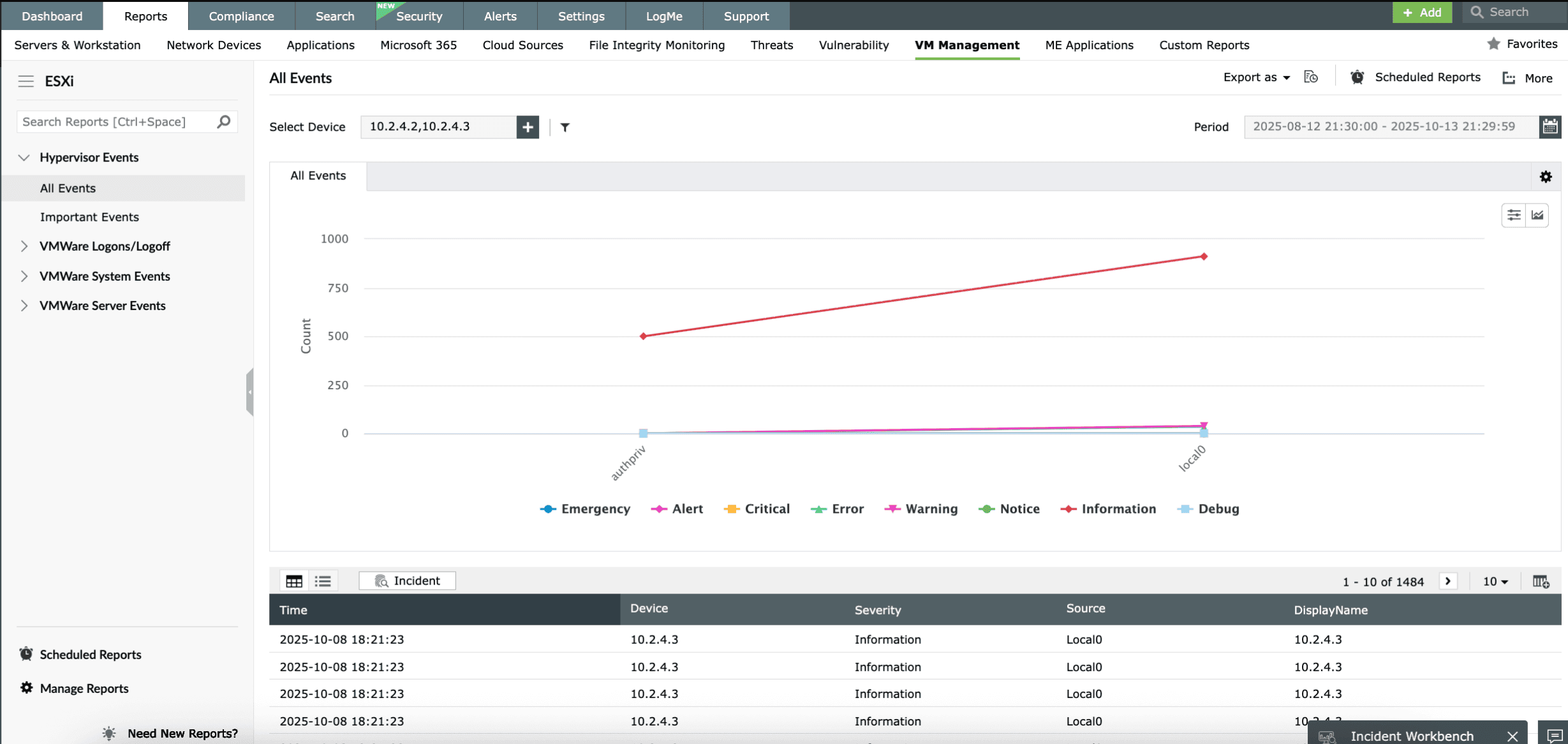Switch to list view layout

323,581
